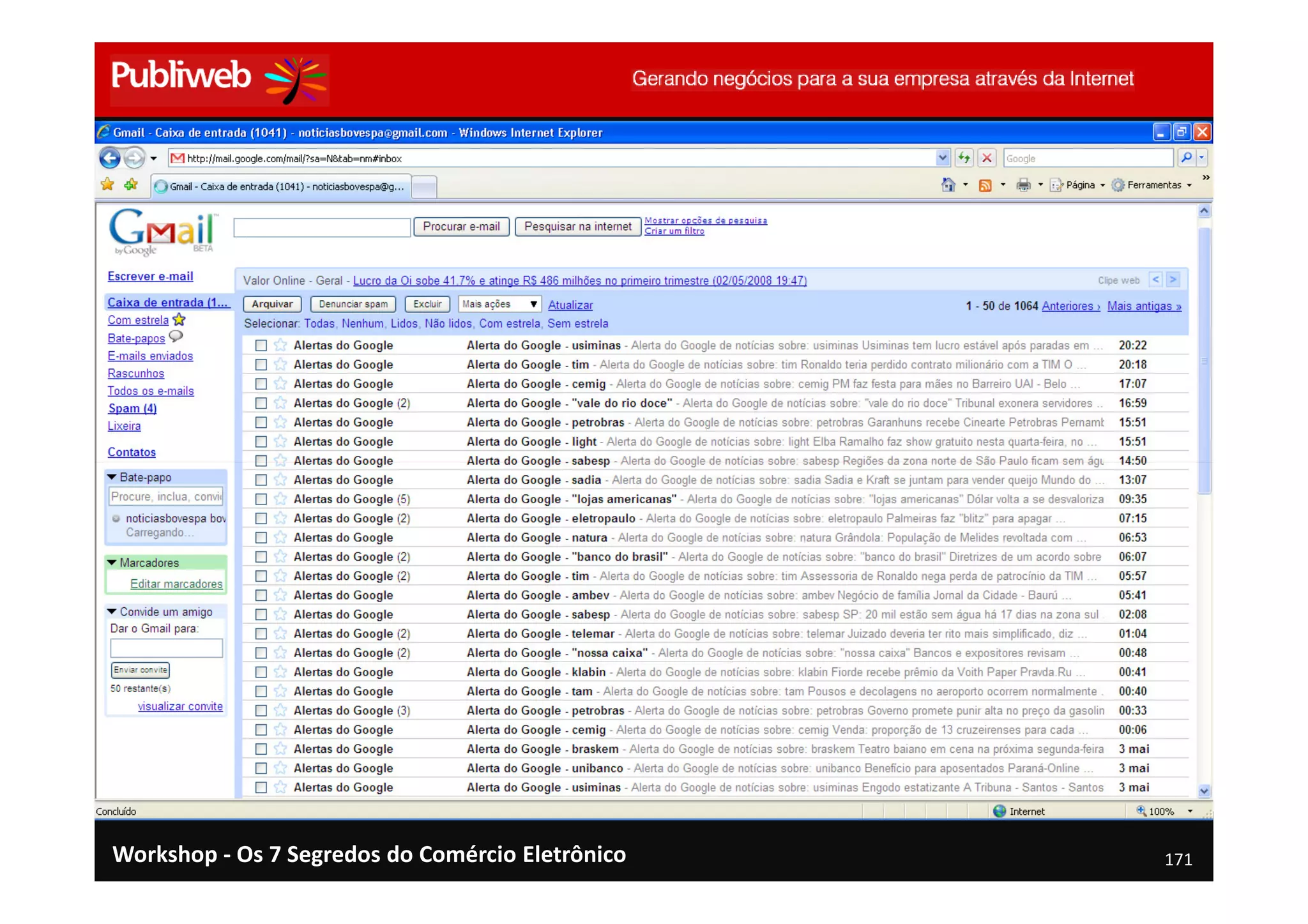Star the usiminas 20:22 alert email

click(x=280, y=345)
